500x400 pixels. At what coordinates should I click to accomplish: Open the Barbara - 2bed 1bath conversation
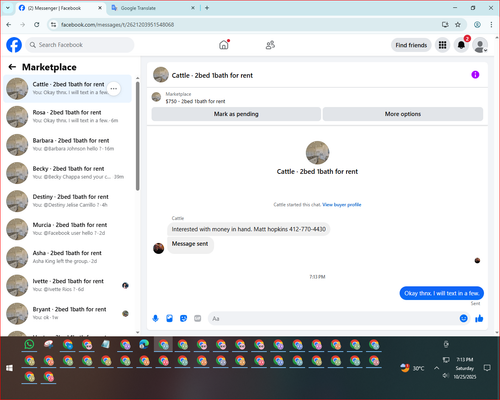click(x=67, y=145)
